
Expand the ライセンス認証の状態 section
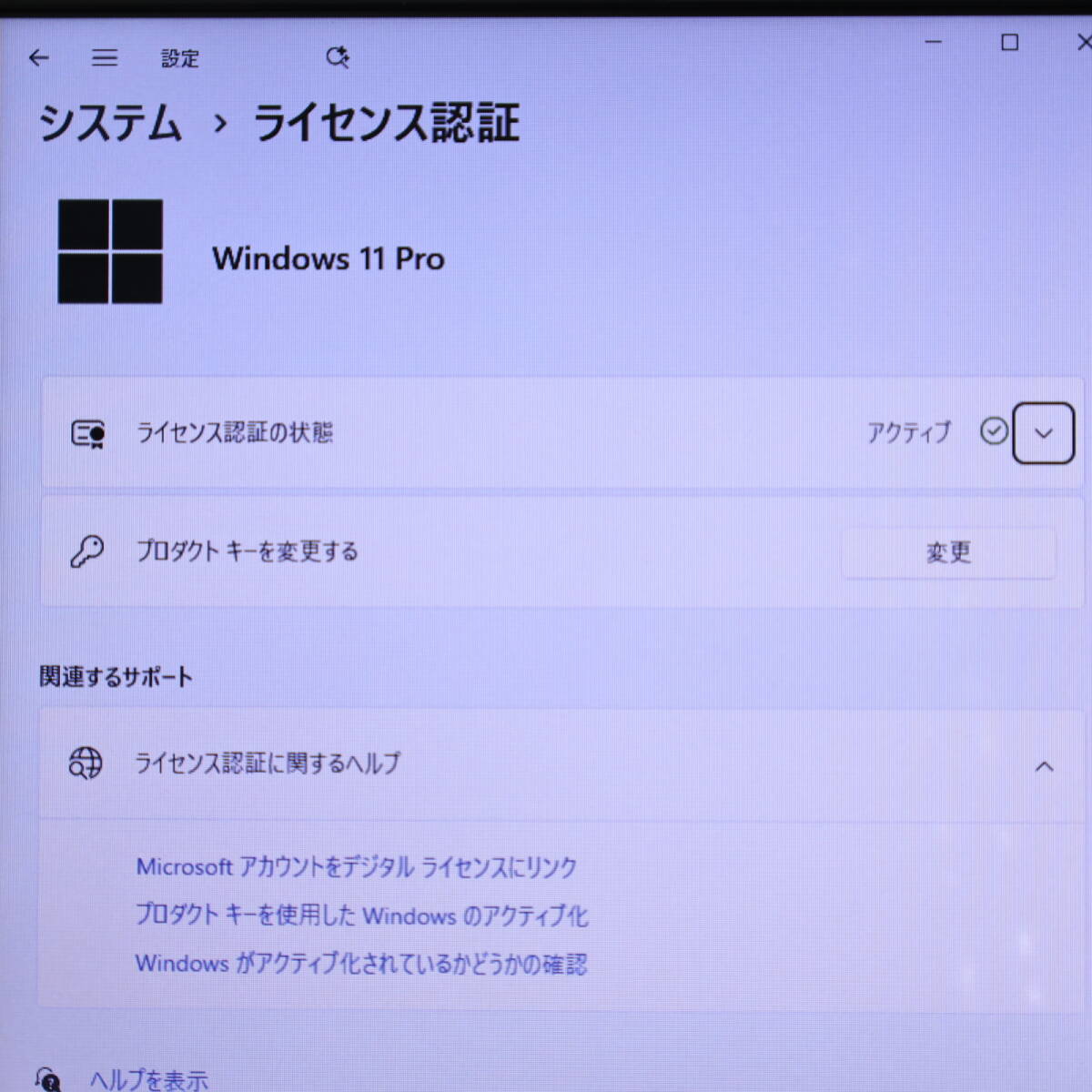[1044, 433]
